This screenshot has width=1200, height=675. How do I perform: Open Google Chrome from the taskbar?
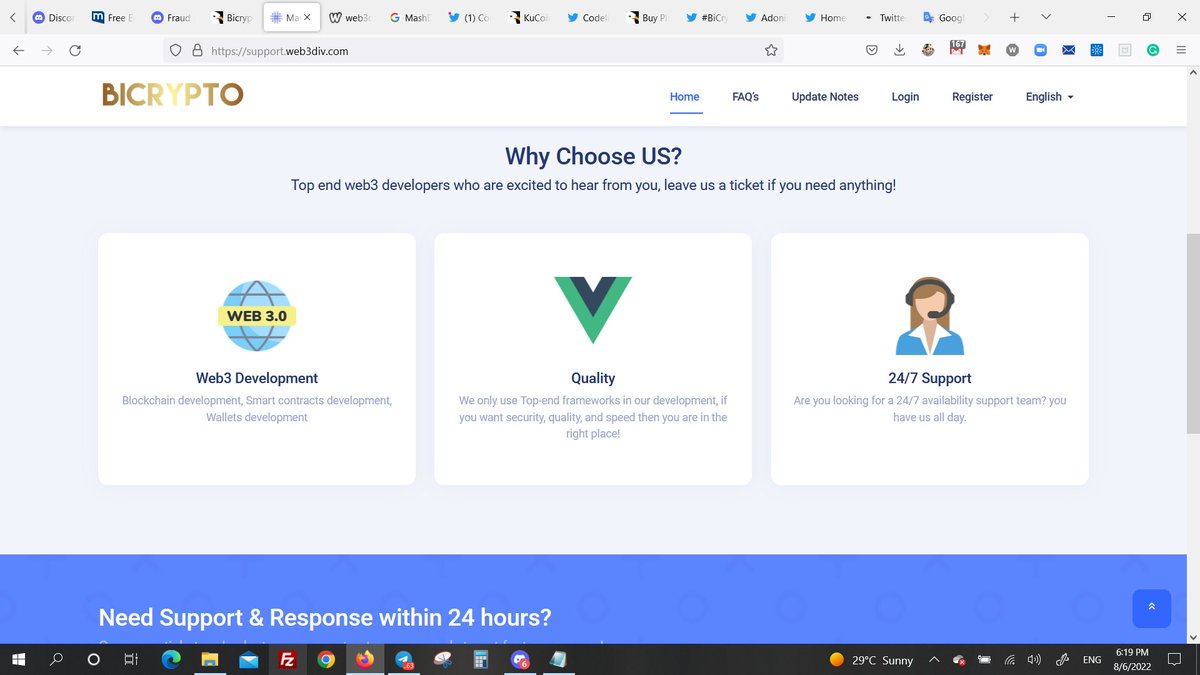325,660
